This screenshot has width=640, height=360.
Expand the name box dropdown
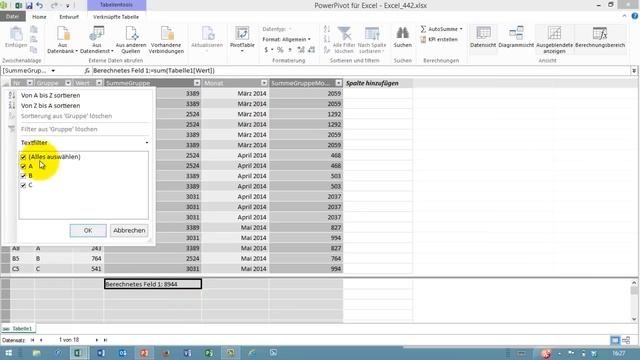[x=53, y=71]
